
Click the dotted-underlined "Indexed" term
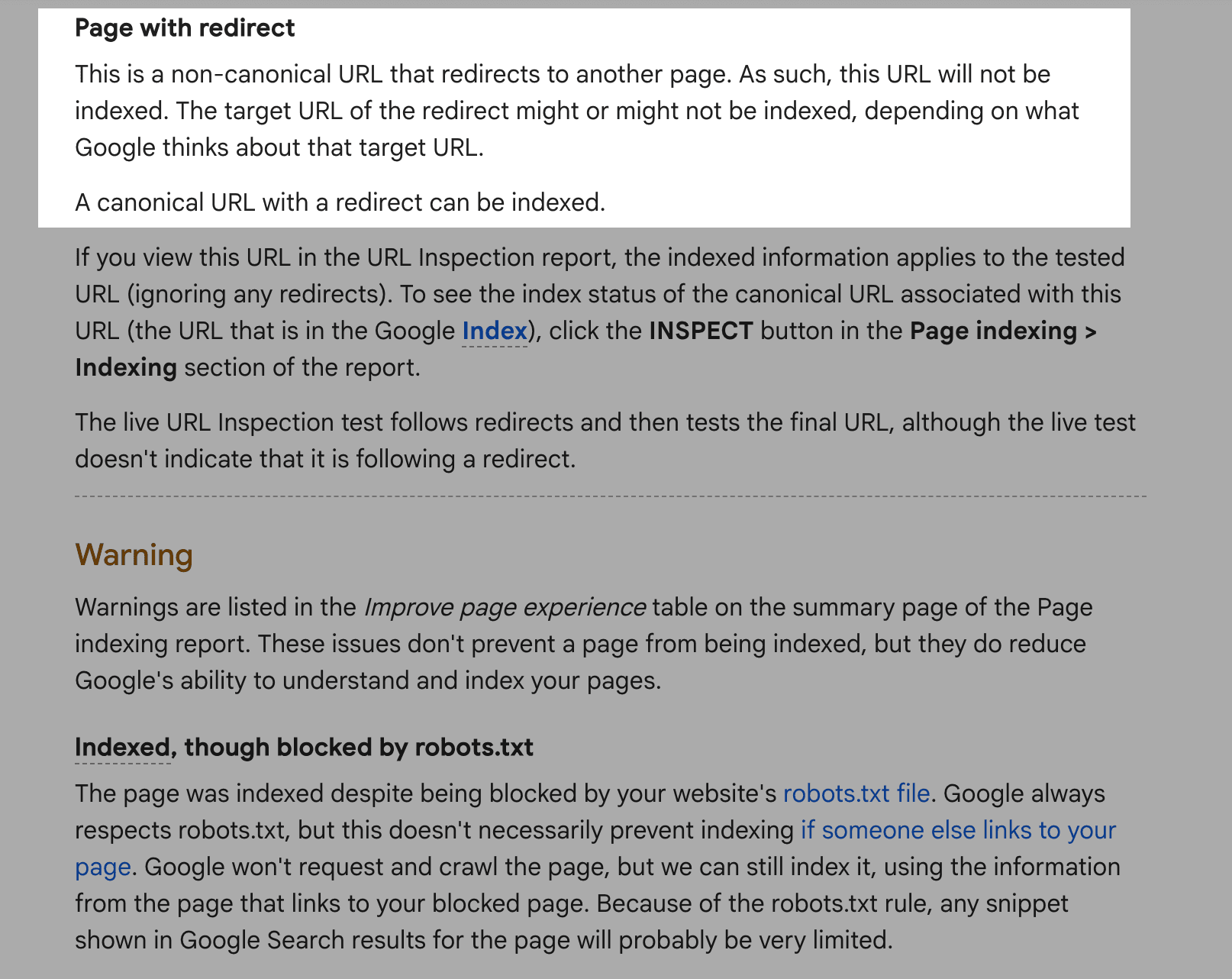[x=123, y=747]
